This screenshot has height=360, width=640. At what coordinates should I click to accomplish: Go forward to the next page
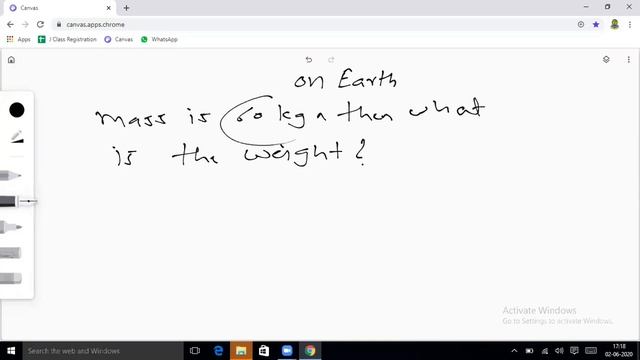click(25, 24)
